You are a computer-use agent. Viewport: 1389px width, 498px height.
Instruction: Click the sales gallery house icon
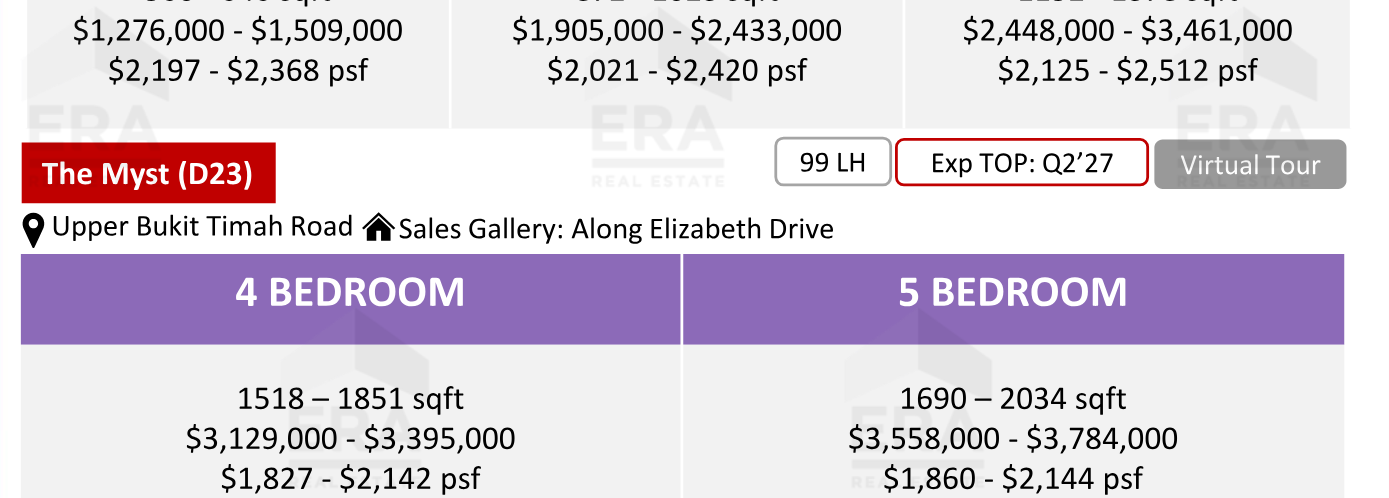[x=378, y=228]
